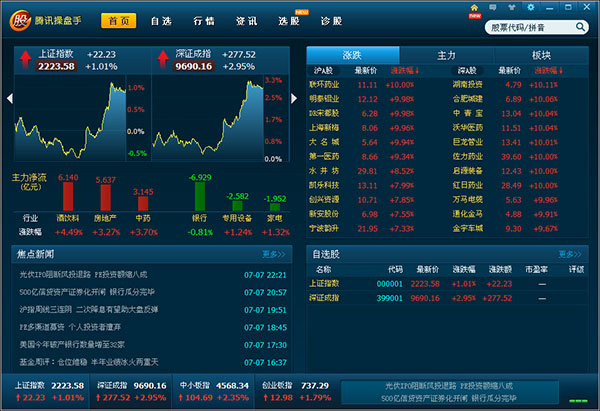Open the settings gear icon

click(x=530, y=7)
